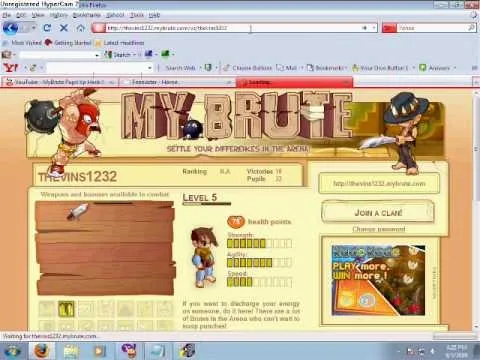The width and height of the screenshot is (480, 360).
Task: Click the health points heart icon
Action: coord(236,221)
